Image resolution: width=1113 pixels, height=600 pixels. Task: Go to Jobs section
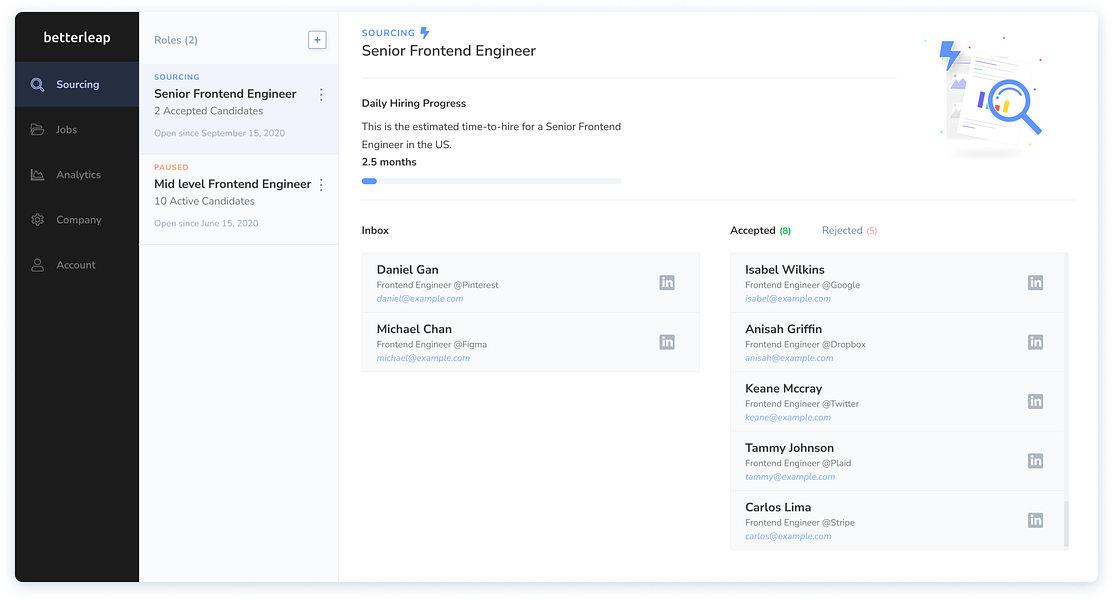click(77, 129)
